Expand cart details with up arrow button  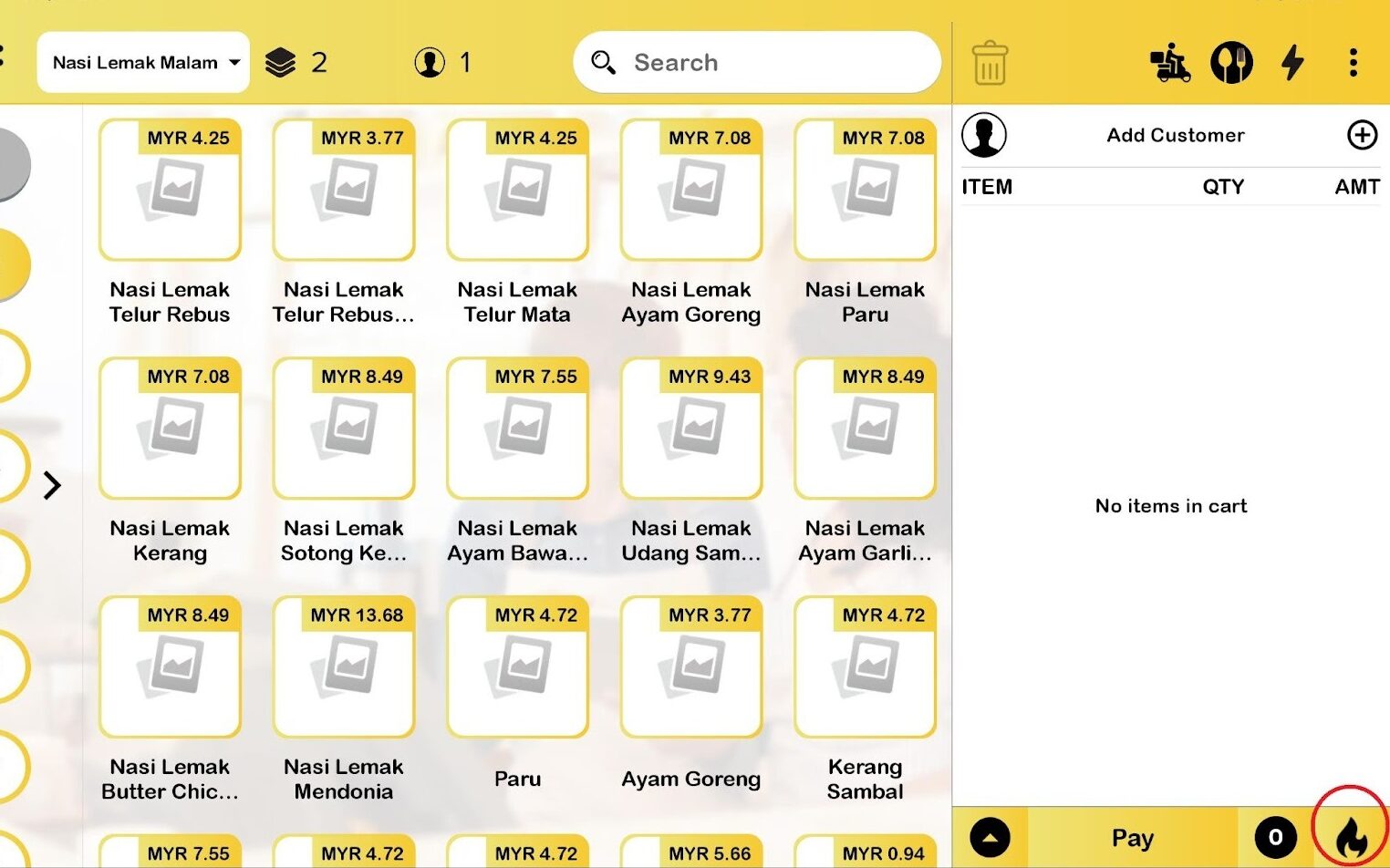[990, 837]
